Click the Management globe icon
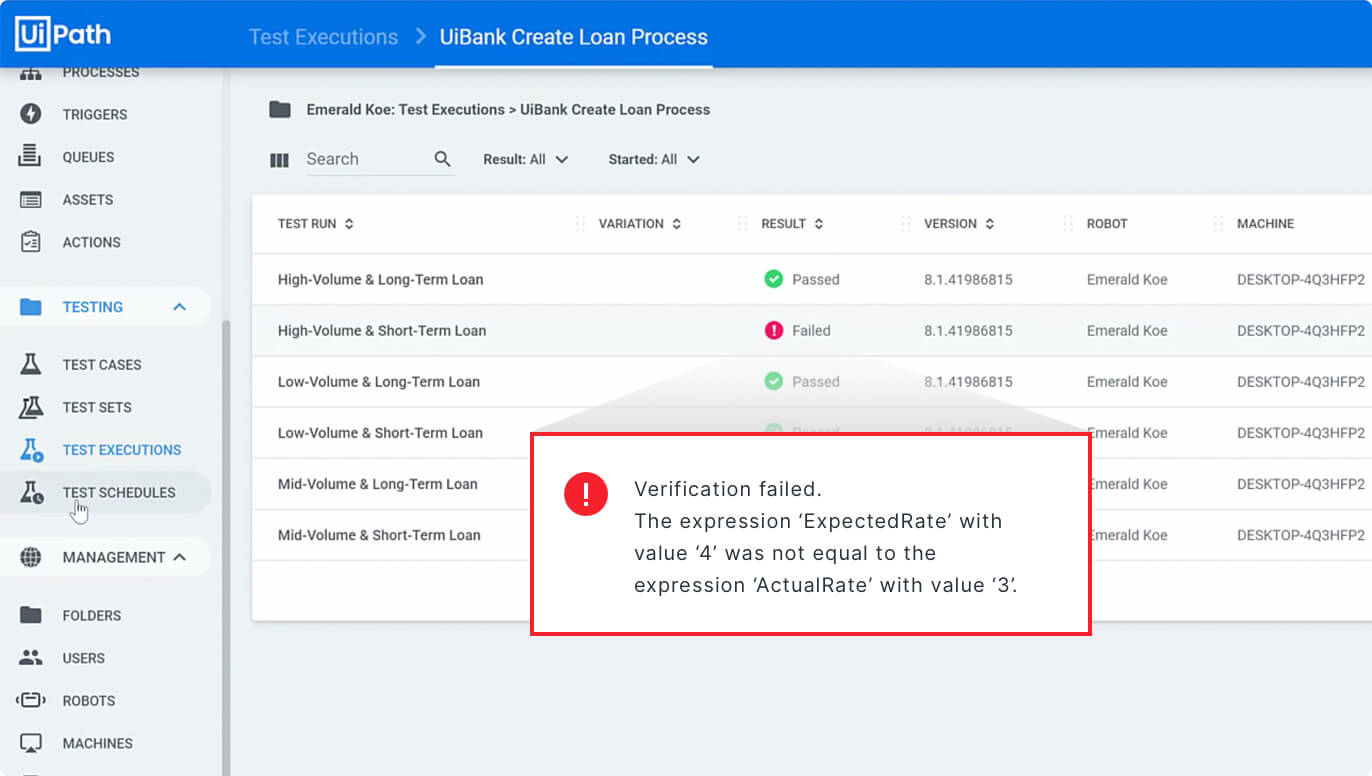The image size is (1372, 776). tap(31, 557)
